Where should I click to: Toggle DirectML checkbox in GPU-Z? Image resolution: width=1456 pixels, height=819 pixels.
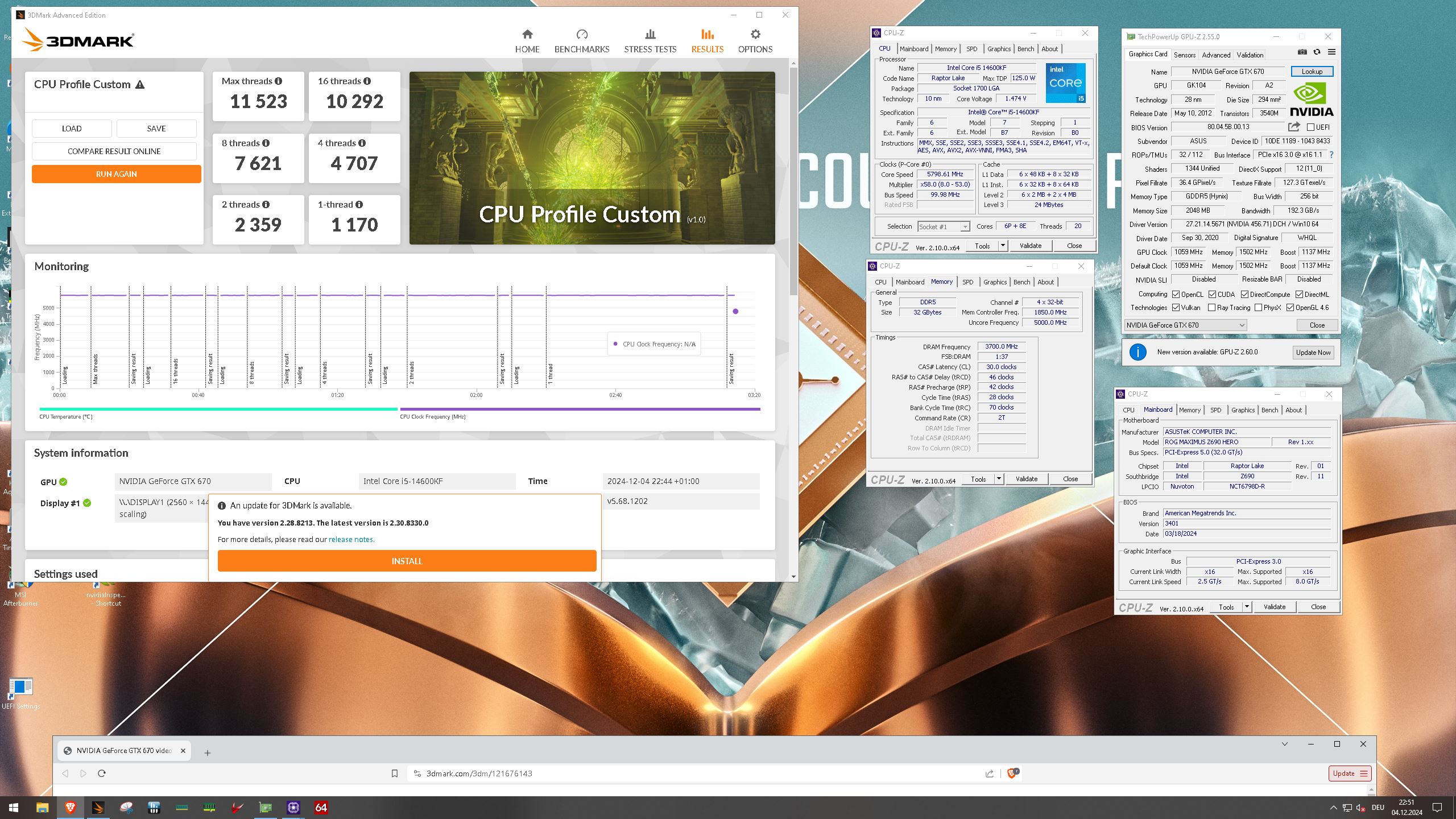(1299, 295)
